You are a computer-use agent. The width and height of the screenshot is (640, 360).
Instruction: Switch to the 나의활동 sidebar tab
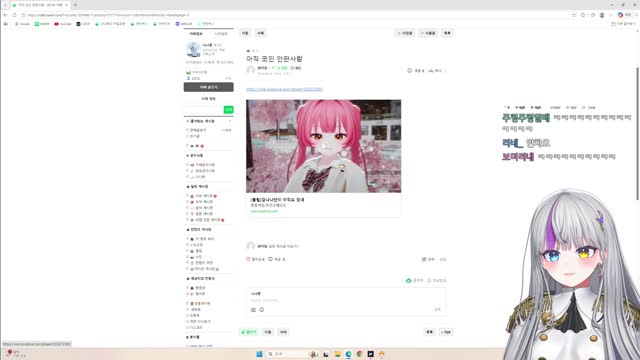(x=221, y=34)
